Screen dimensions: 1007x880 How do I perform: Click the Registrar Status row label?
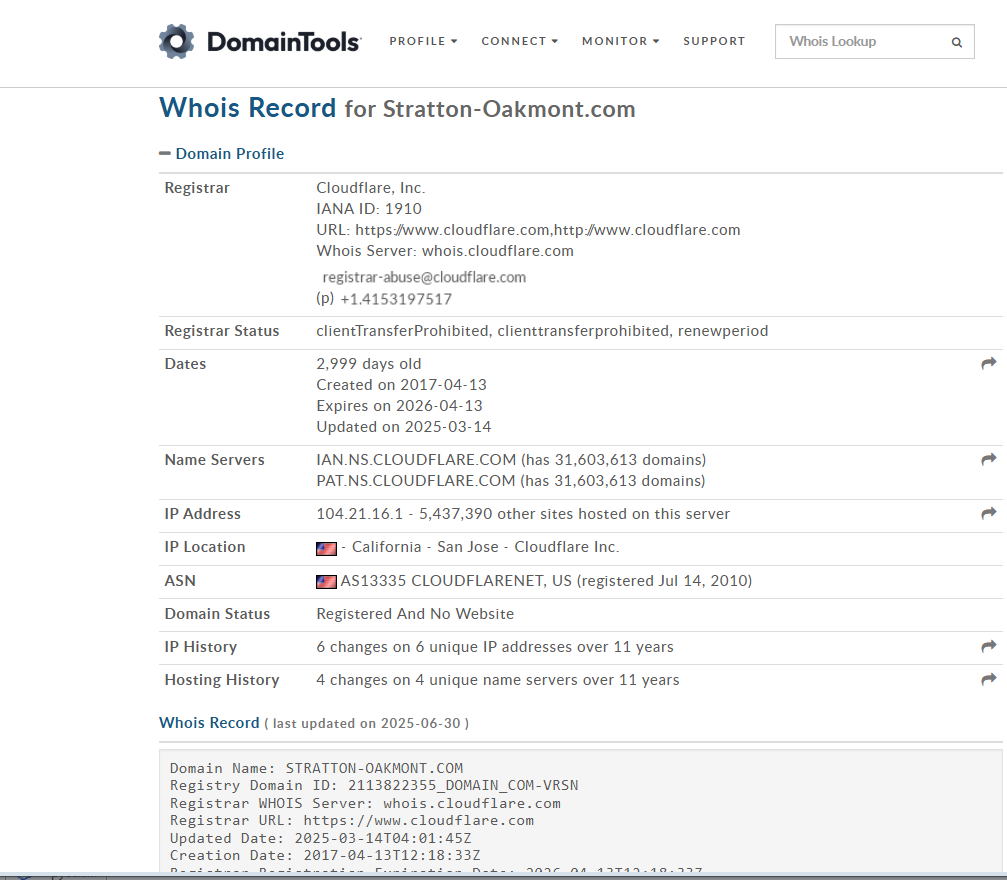click(222, 331)
